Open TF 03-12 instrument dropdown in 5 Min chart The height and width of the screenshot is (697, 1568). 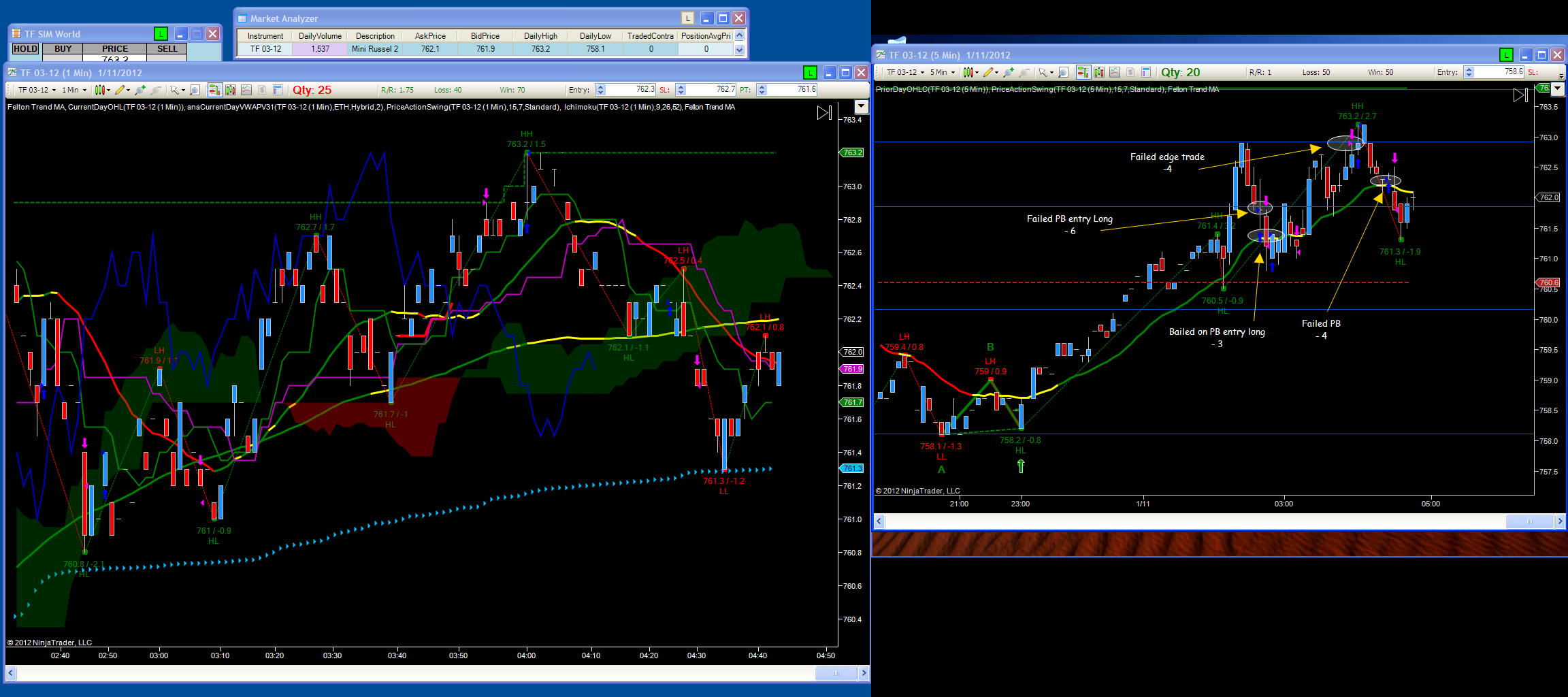905,72
